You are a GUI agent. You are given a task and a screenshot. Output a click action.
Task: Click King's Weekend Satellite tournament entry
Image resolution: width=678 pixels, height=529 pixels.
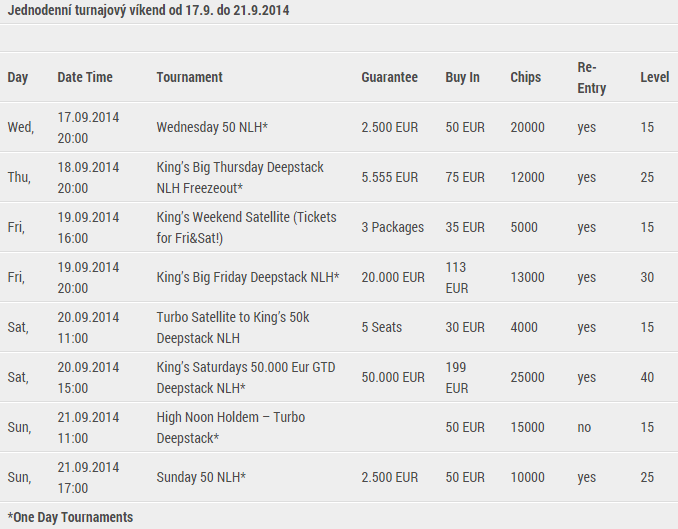246,227
